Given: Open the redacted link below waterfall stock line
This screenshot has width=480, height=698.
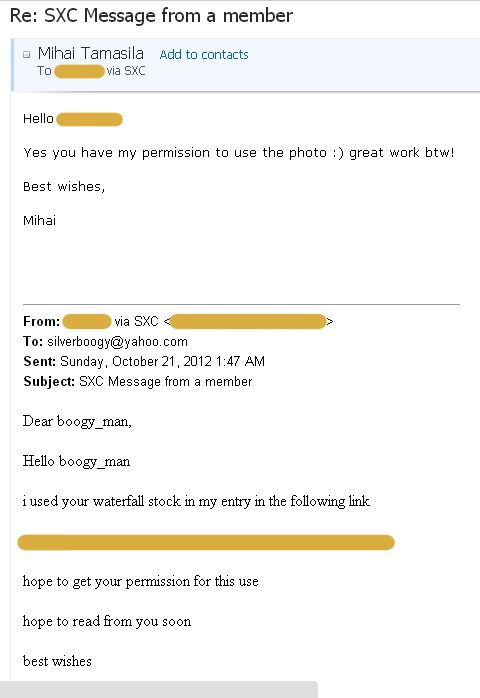Looking at the screenshot, I should click(206, 543).
